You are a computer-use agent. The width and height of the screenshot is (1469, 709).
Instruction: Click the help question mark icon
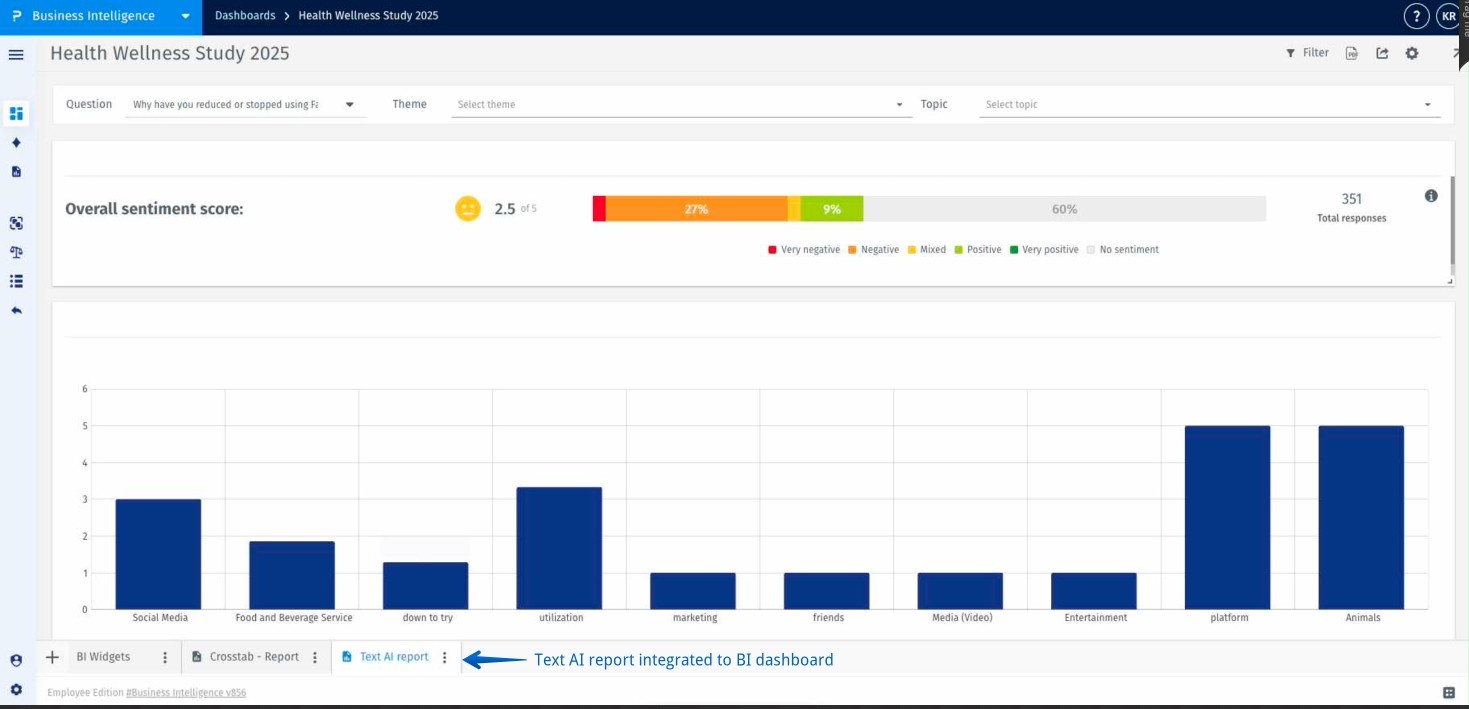pyautogui.click(x=1416, y=16)
